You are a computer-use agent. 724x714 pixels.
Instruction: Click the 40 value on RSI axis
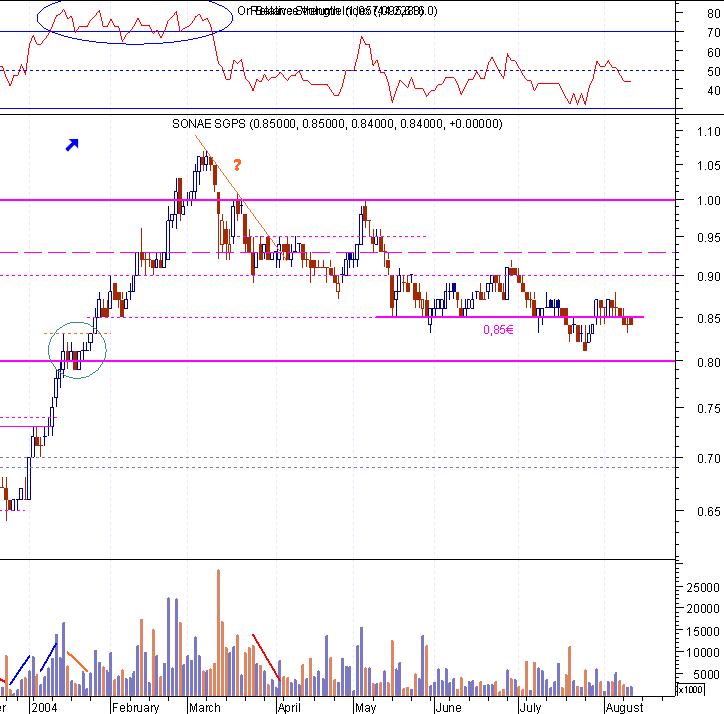pyautogui.click(x=713, y=91)
